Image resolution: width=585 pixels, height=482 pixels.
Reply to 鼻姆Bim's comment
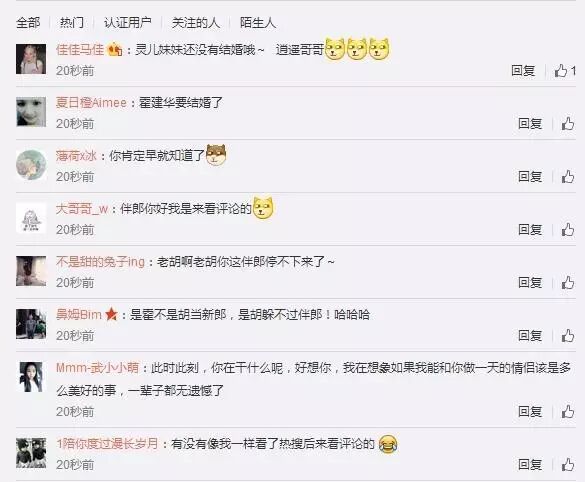tap(530, 335)
